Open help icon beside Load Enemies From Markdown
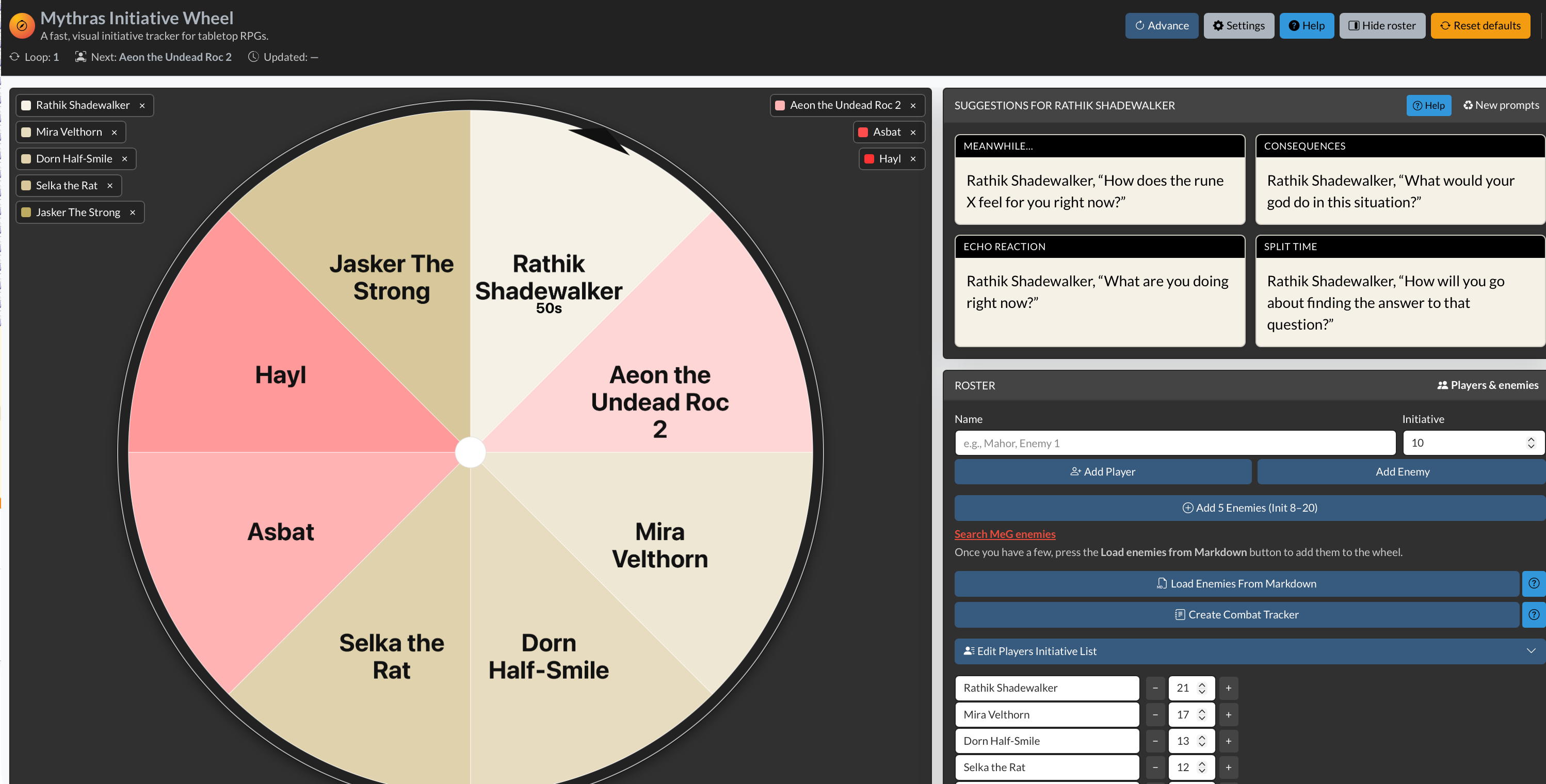1546x784 pixels. coord(1534,583)
